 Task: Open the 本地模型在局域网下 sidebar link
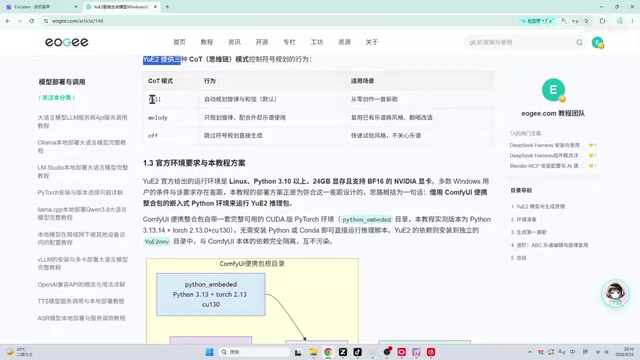[81, 238]
